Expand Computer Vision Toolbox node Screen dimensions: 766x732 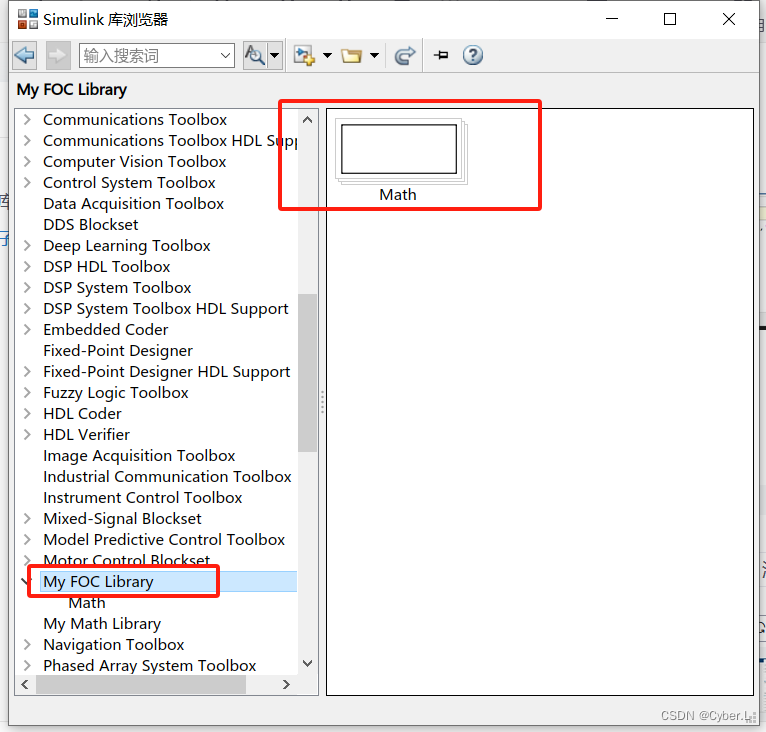coord(27,161)
